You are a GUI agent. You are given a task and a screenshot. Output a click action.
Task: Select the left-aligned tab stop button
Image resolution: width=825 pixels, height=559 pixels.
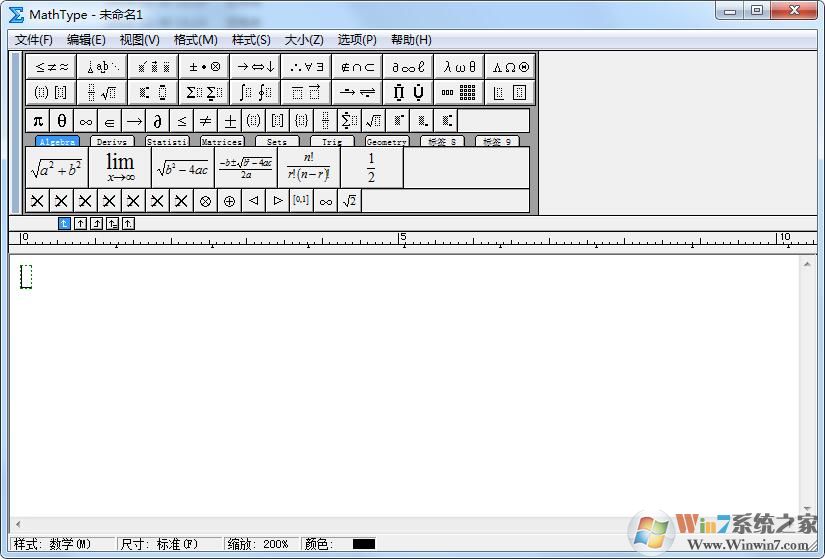[65, 224]
